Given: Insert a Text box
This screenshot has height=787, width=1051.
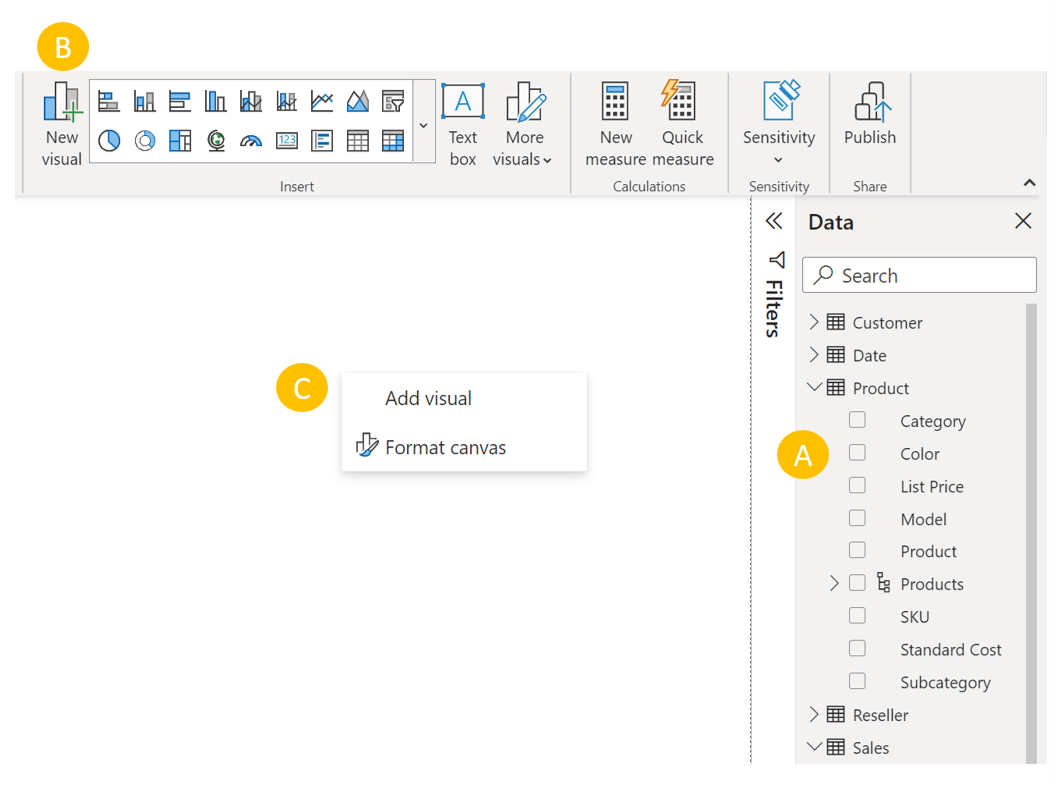Looking at the screenshot, I should pos(462,123).
